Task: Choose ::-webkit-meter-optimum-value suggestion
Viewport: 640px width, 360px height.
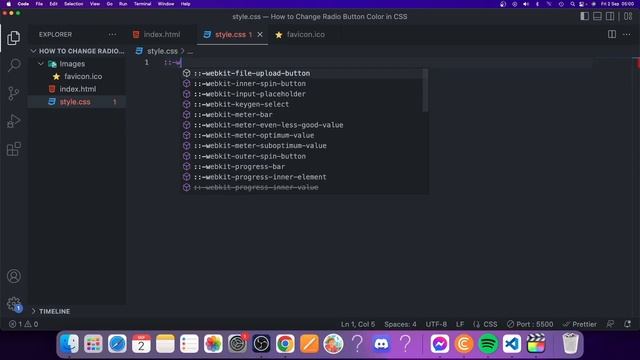Action: (x=302, y=136)
